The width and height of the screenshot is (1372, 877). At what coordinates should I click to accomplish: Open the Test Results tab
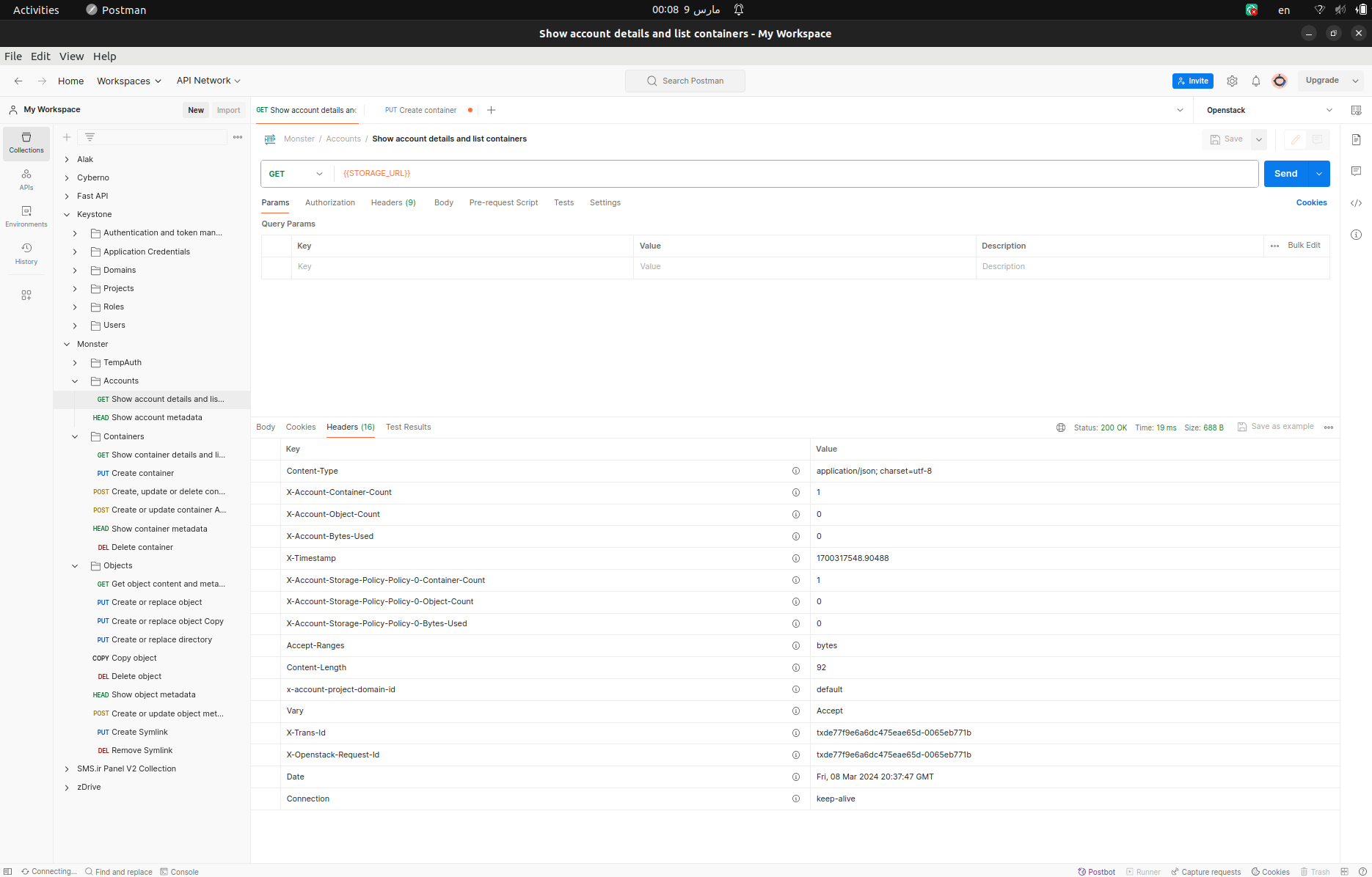tap(409, 428)
